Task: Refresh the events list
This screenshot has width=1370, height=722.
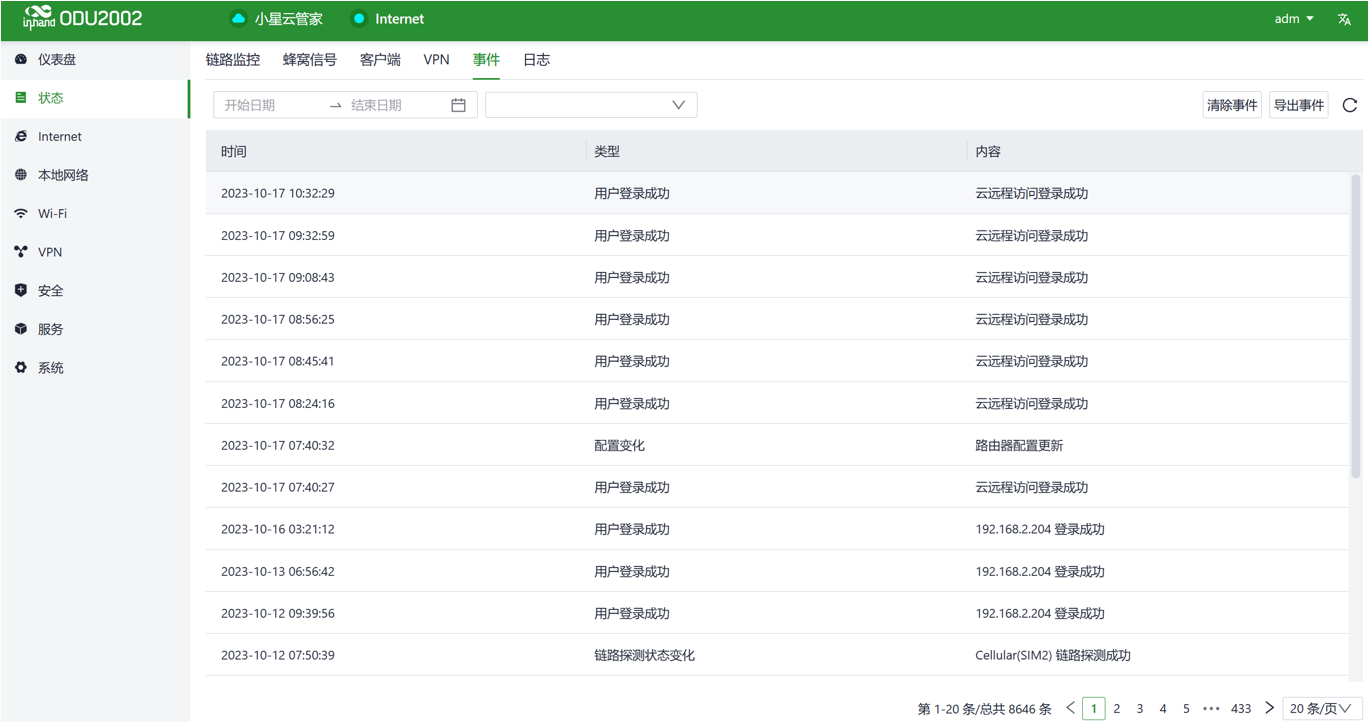Action: click(x=1350, y=105)
